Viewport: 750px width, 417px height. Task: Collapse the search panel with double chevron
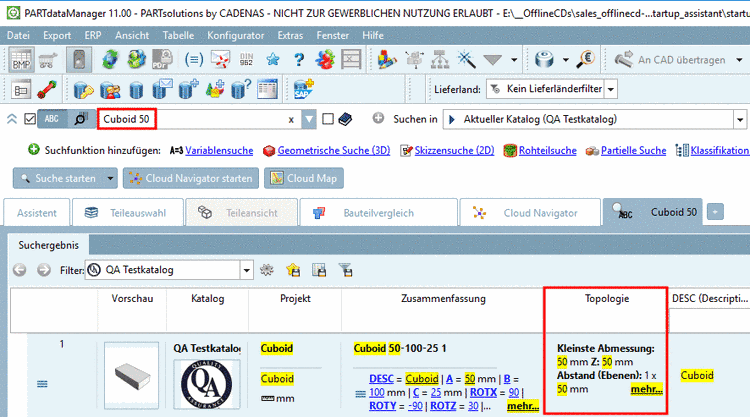[x=12, y=119]
